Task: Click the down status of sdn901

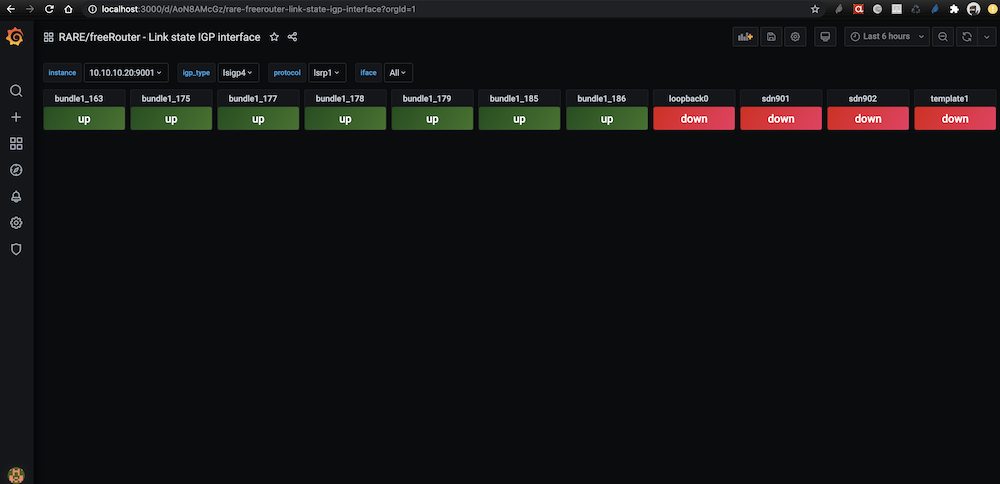Action: coord(781,119)
